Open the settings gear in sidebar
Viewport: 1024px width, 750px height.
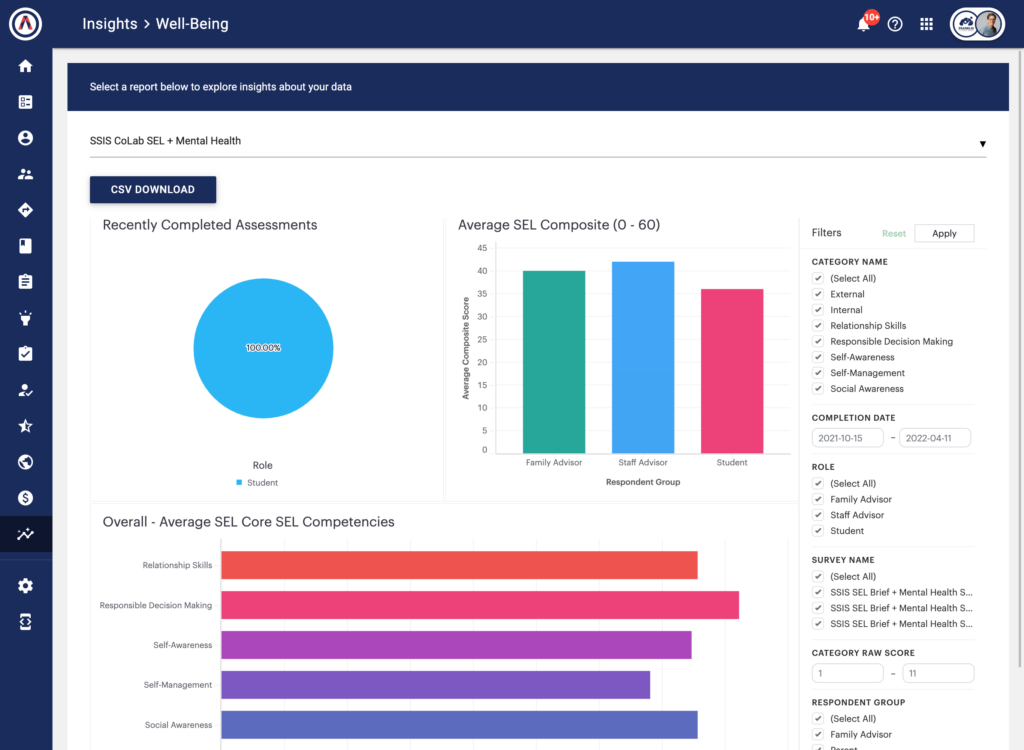(25, 585)
